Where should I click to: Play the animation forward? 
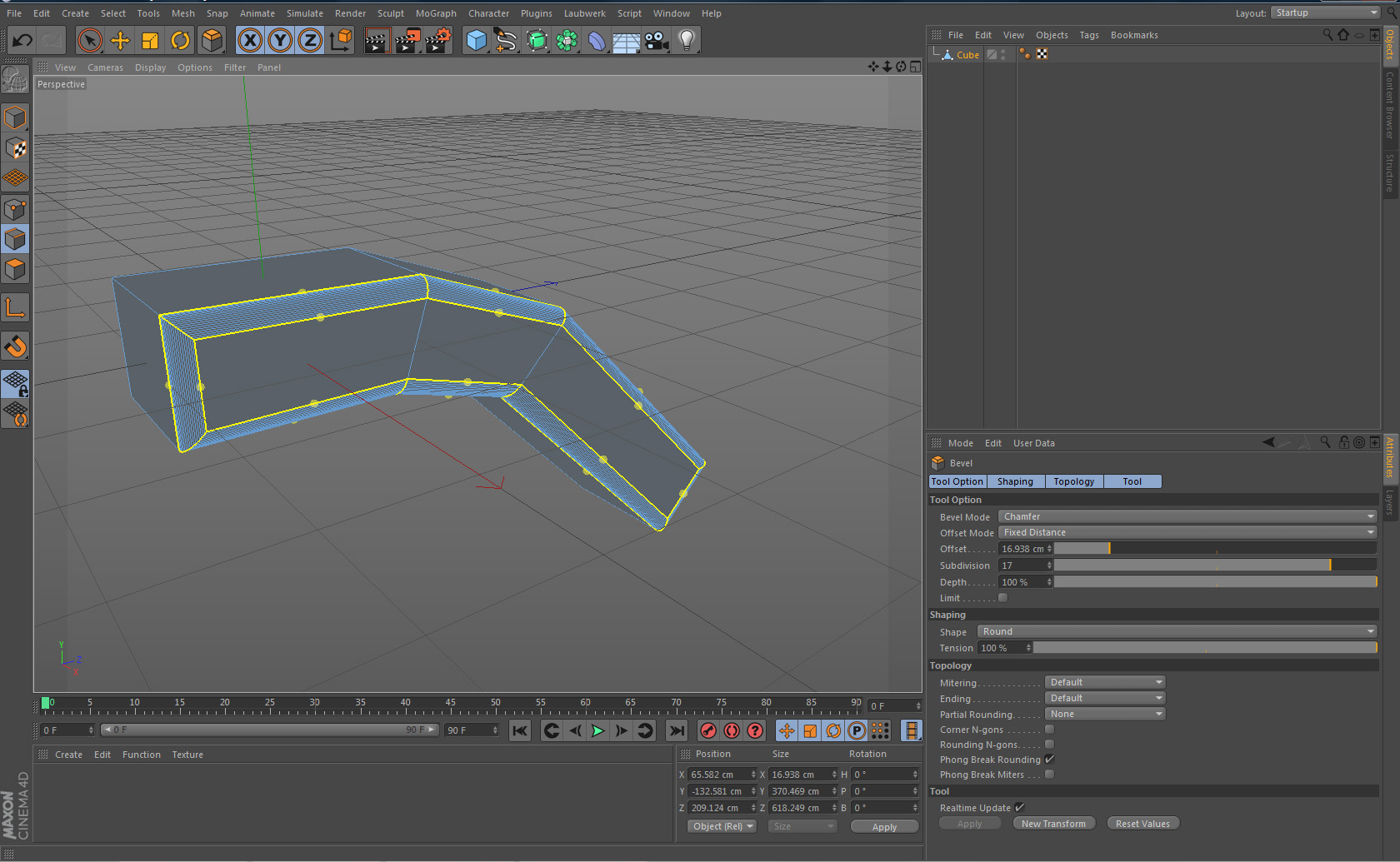pyautogui.click(x=597, y=730)
